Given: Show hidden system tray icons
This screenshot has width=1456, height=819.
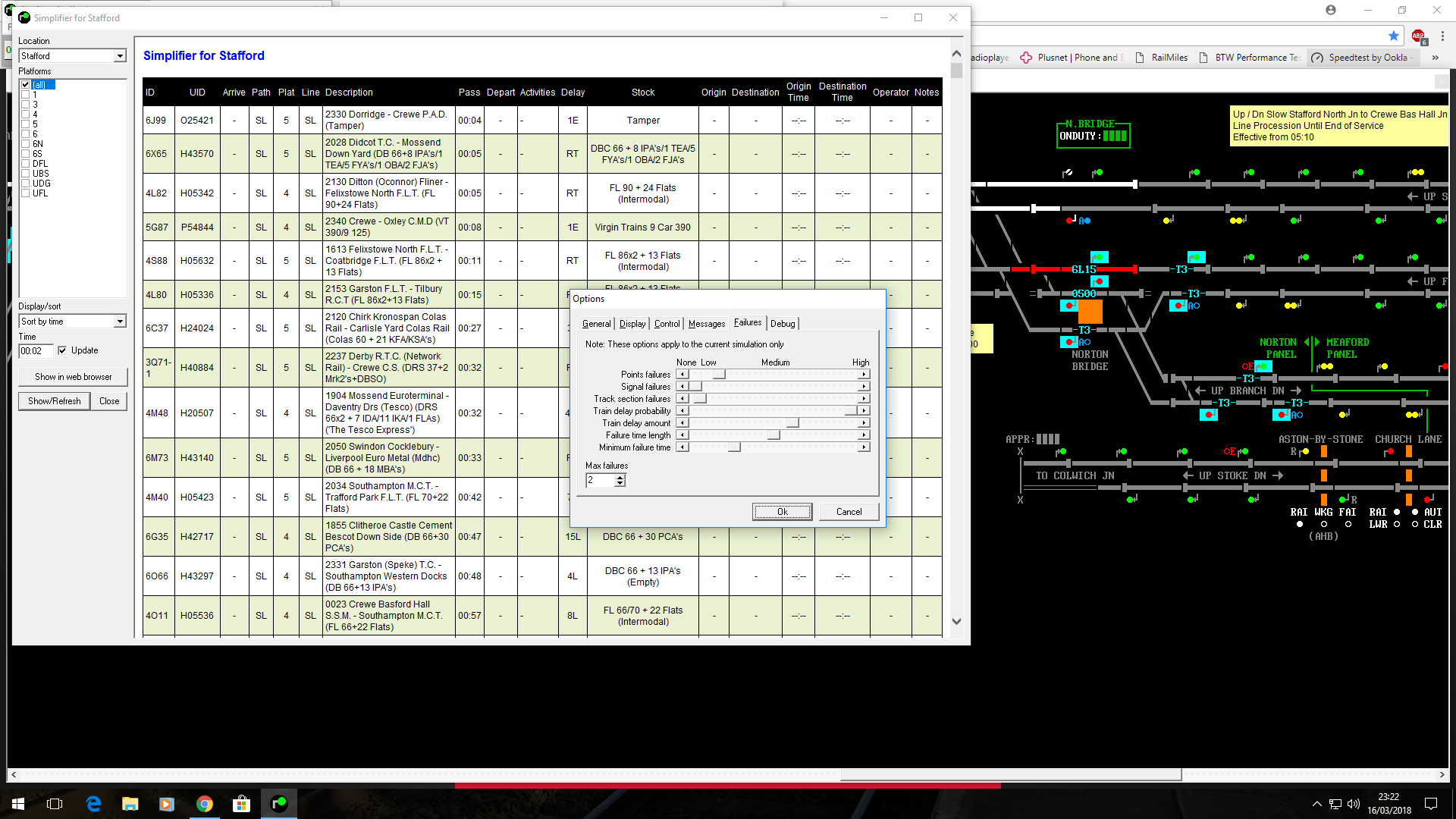Looking at the screenshot, I should pos(1317,804).
